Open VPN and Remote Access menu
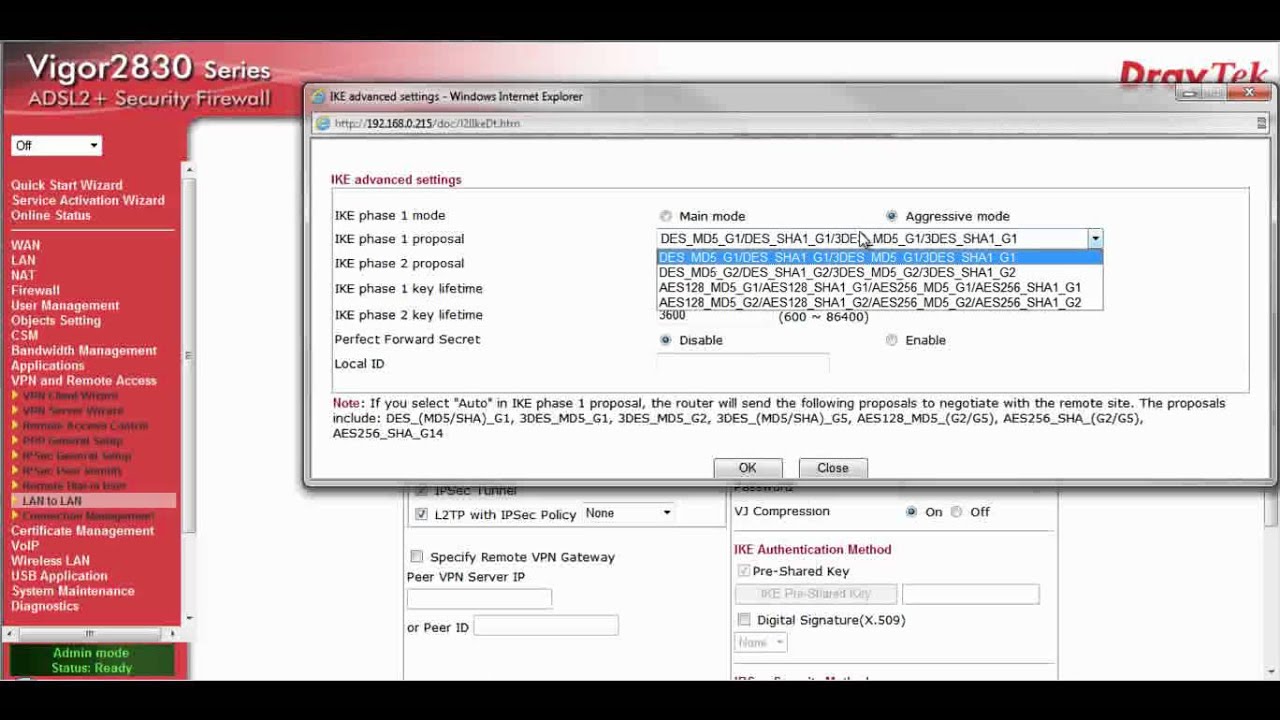The image size is (1280, 720). (x=84, y=380)
